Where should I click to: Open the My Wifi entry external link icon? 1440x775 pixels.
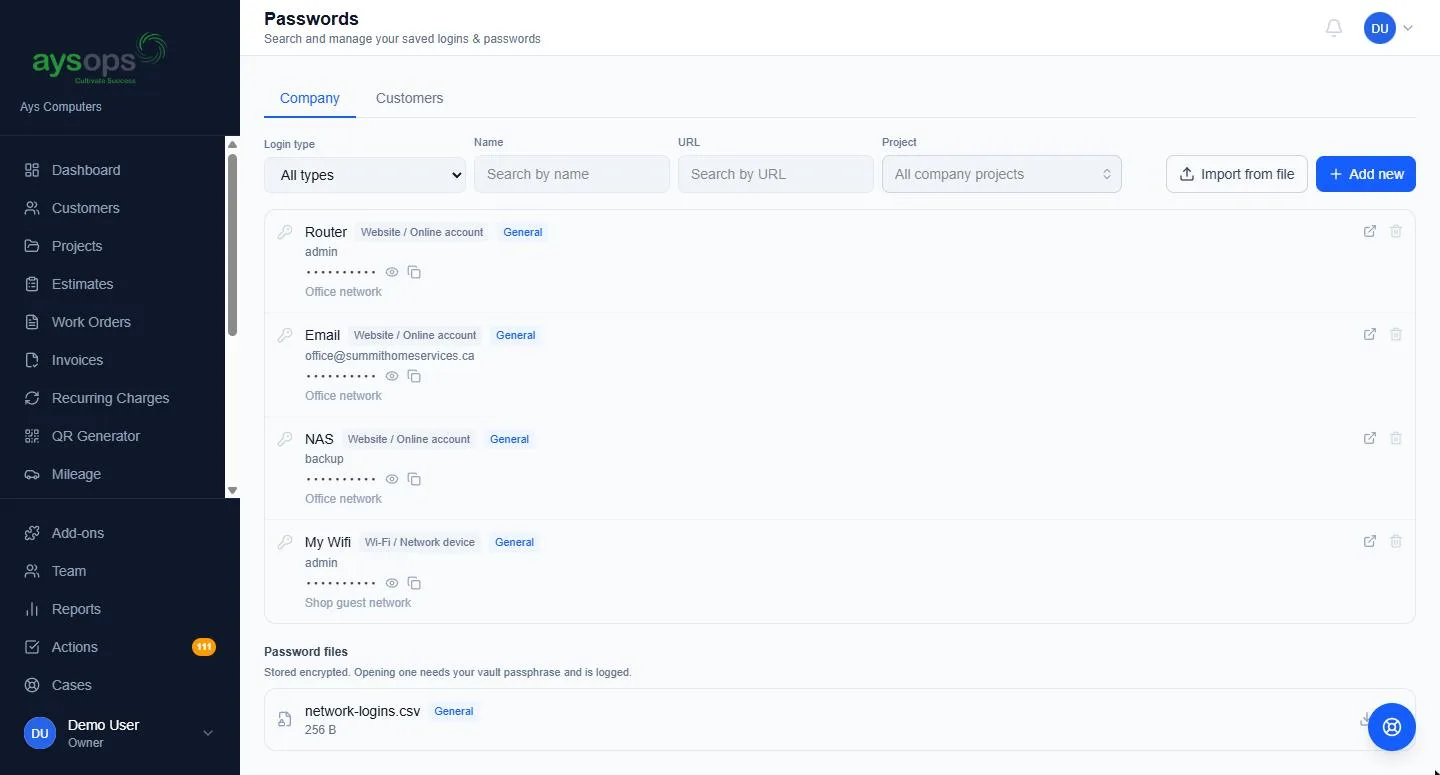click(1370, 541)
